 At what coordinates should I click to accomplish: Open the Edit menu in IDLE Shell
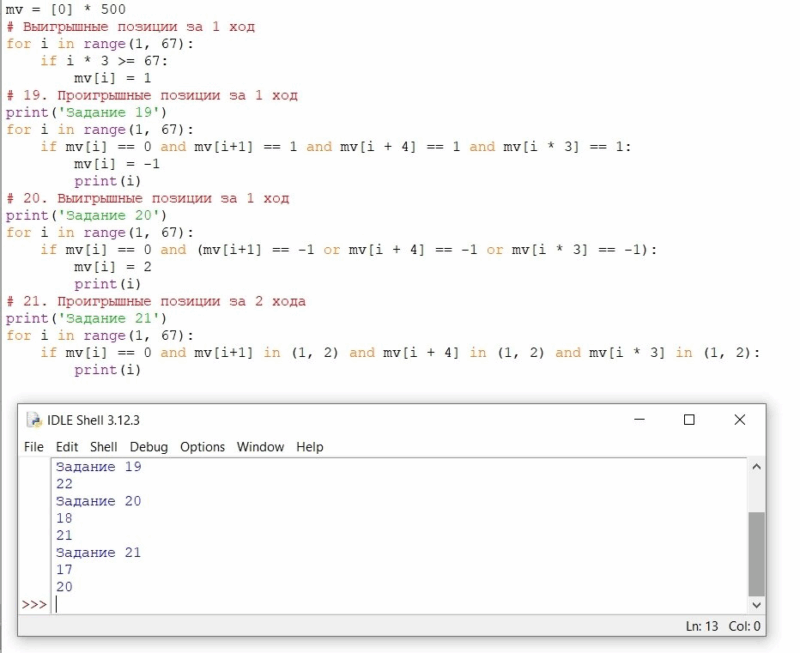pos(67,447)
